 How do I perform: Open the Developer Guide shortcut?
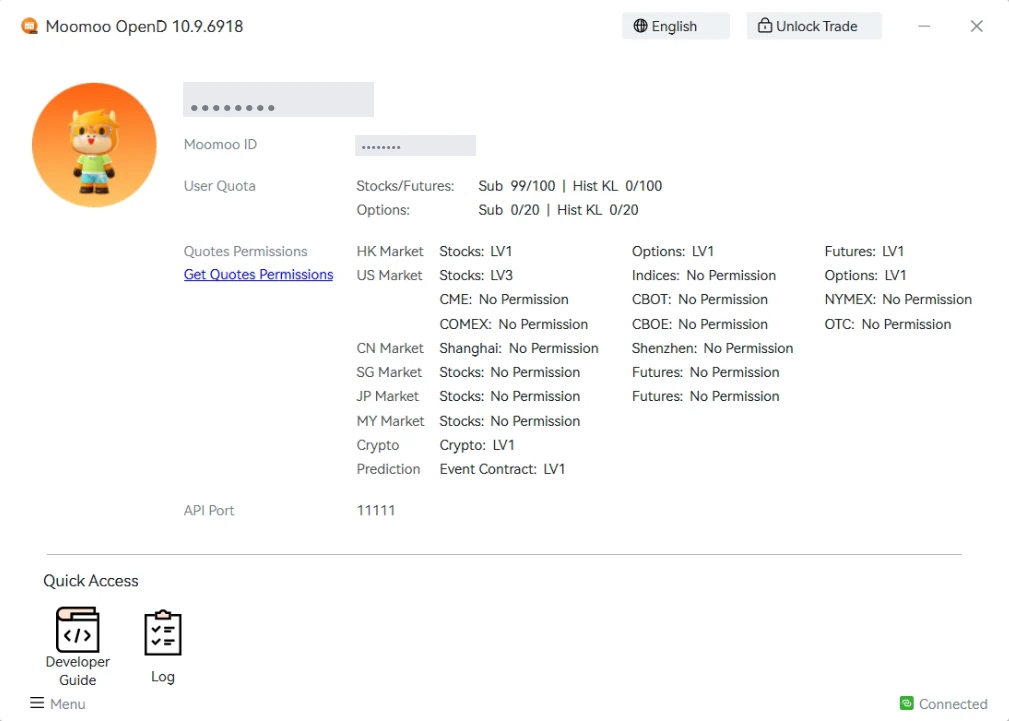(x=78, y=646)
